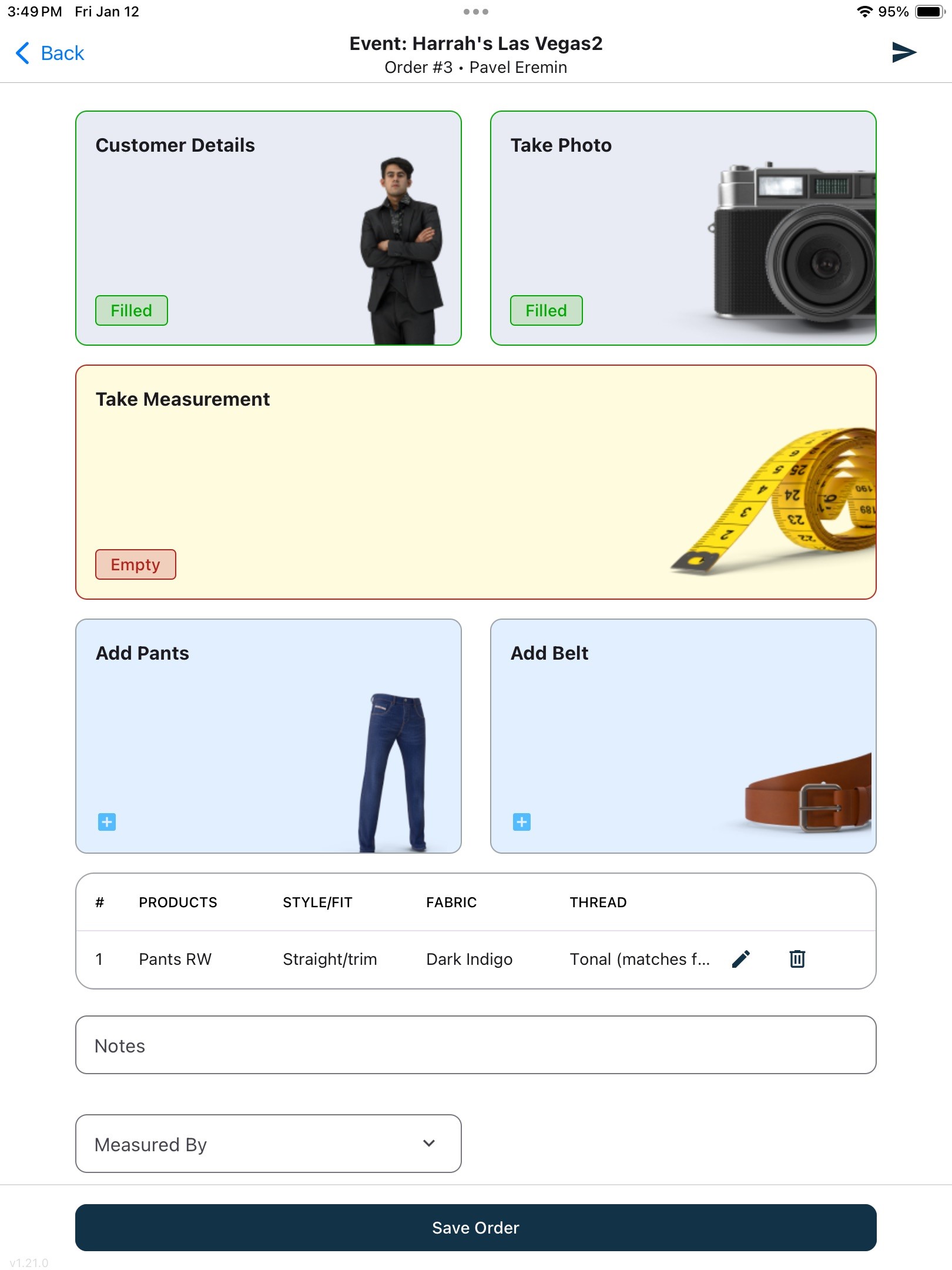Tap the send paper-plane icon
Image resolution: width=952 pixels, height=1270 pixels.
pos(904,52)
